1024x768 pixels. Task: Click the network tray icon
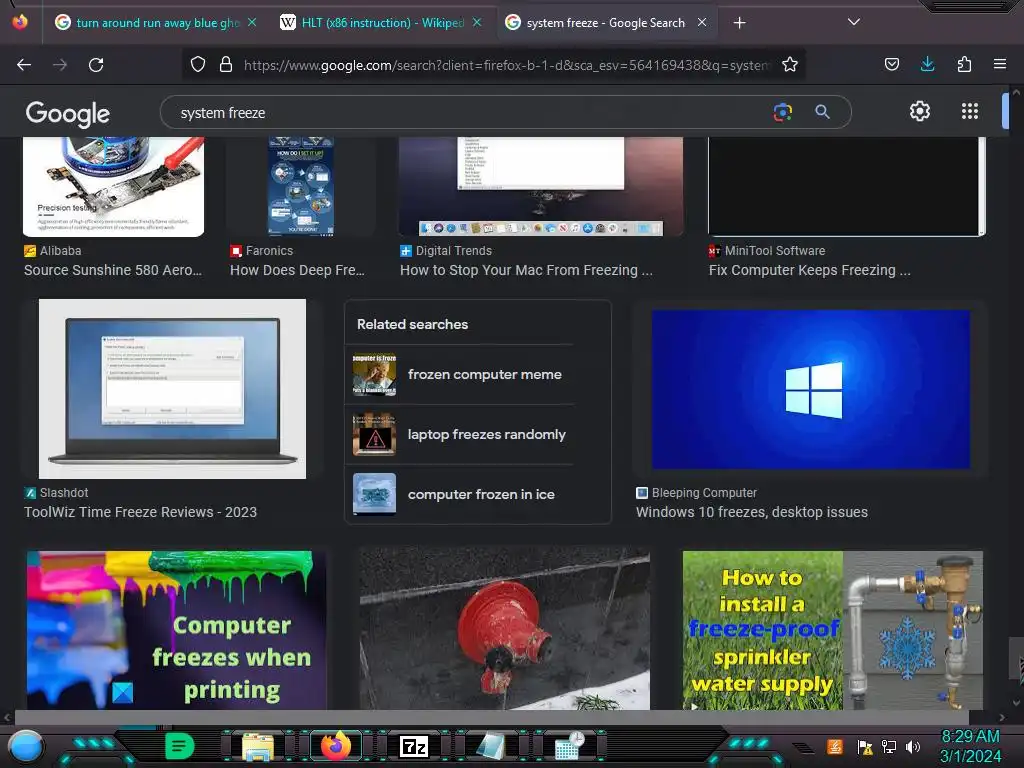pyautogui.click(x=889, y=746)
